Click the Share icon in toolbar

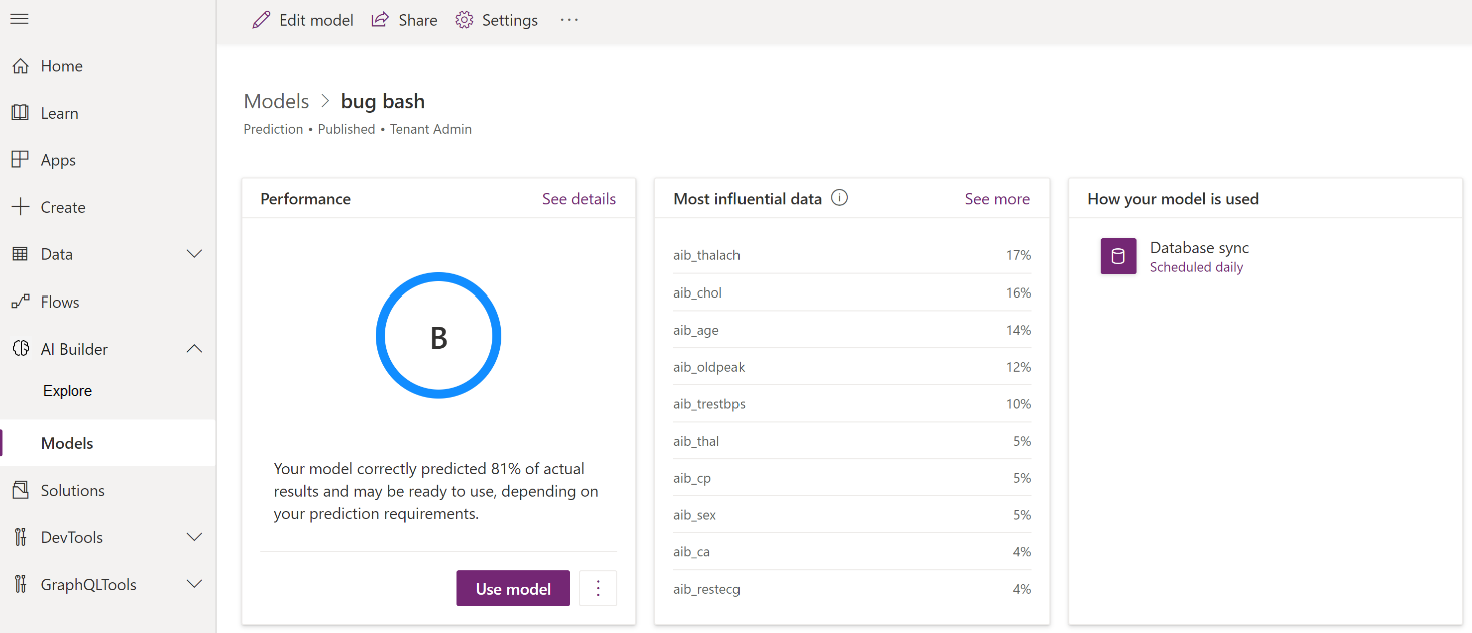point(380,20)
